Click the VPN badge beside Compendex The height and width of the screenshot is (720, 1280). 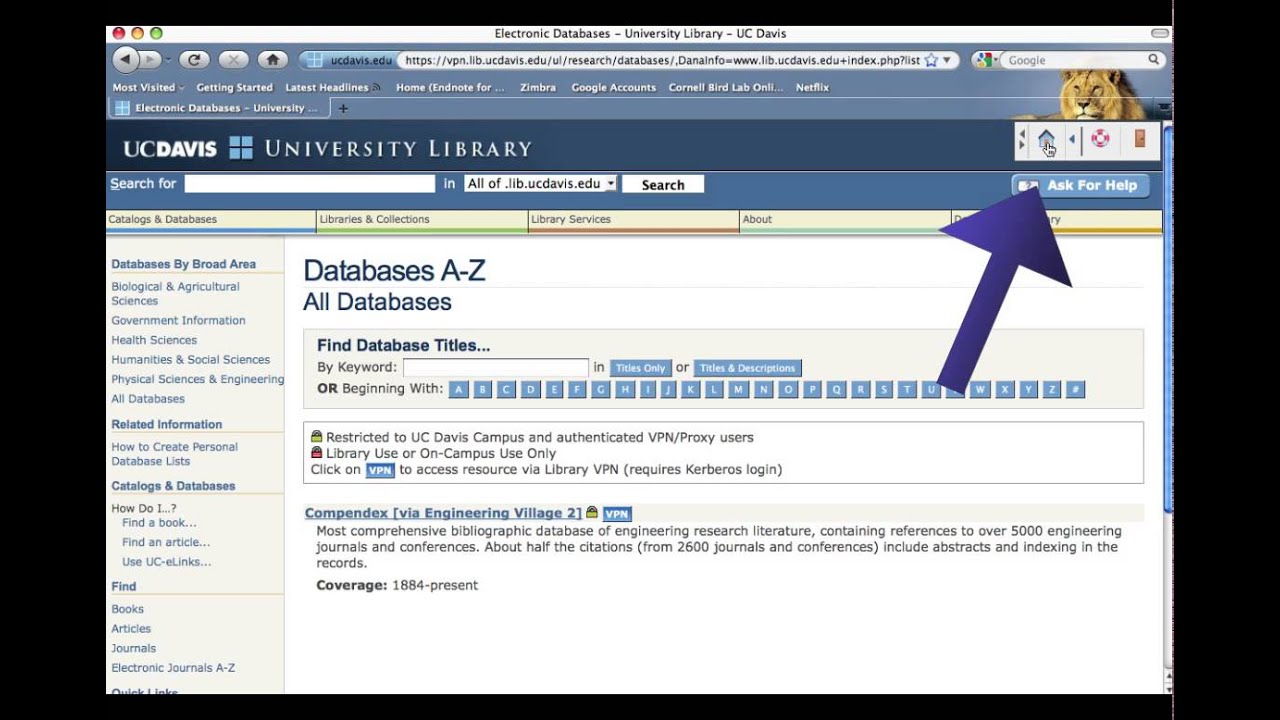coord(617,514)
